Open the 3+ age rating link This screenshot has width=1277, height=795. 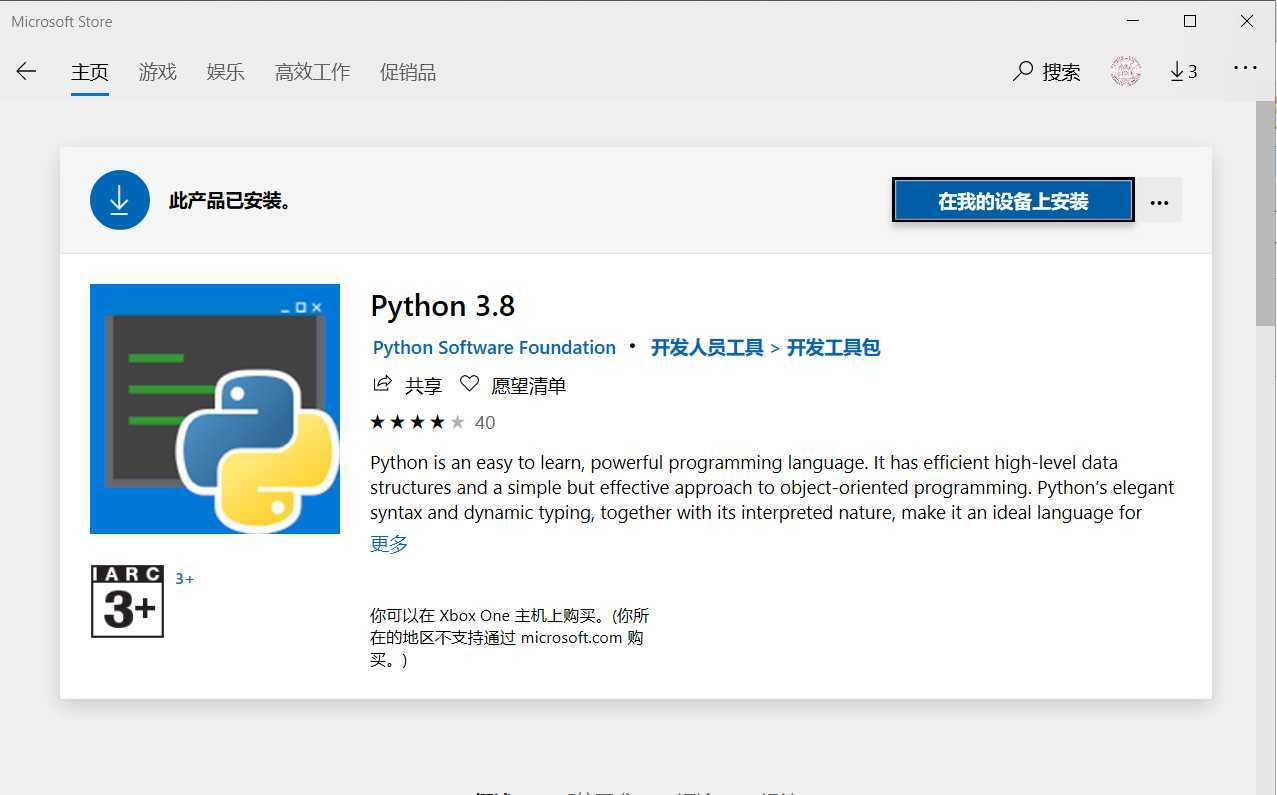tap(185, 578)
